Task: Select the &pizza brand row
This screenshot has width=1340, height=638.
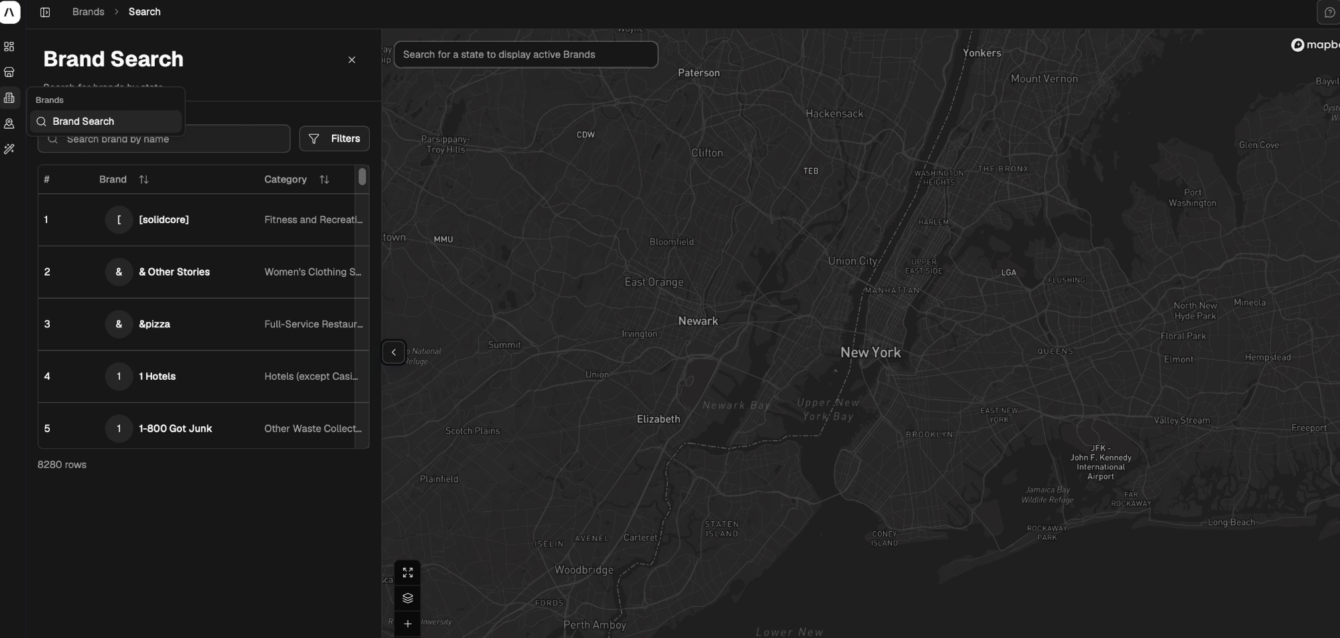Action: pos(203,324)
